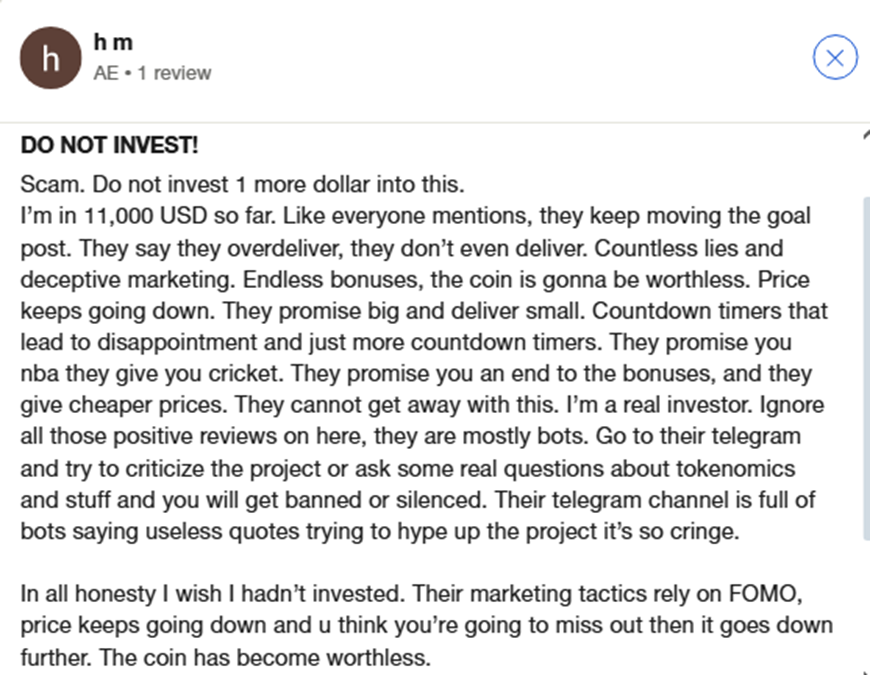Image resolution: width=870 pixels, height=675 pixels.
Task: Click the bold "DO NOT INVEST!" review title
Action: pyautogui.click(x=109, y=145)
